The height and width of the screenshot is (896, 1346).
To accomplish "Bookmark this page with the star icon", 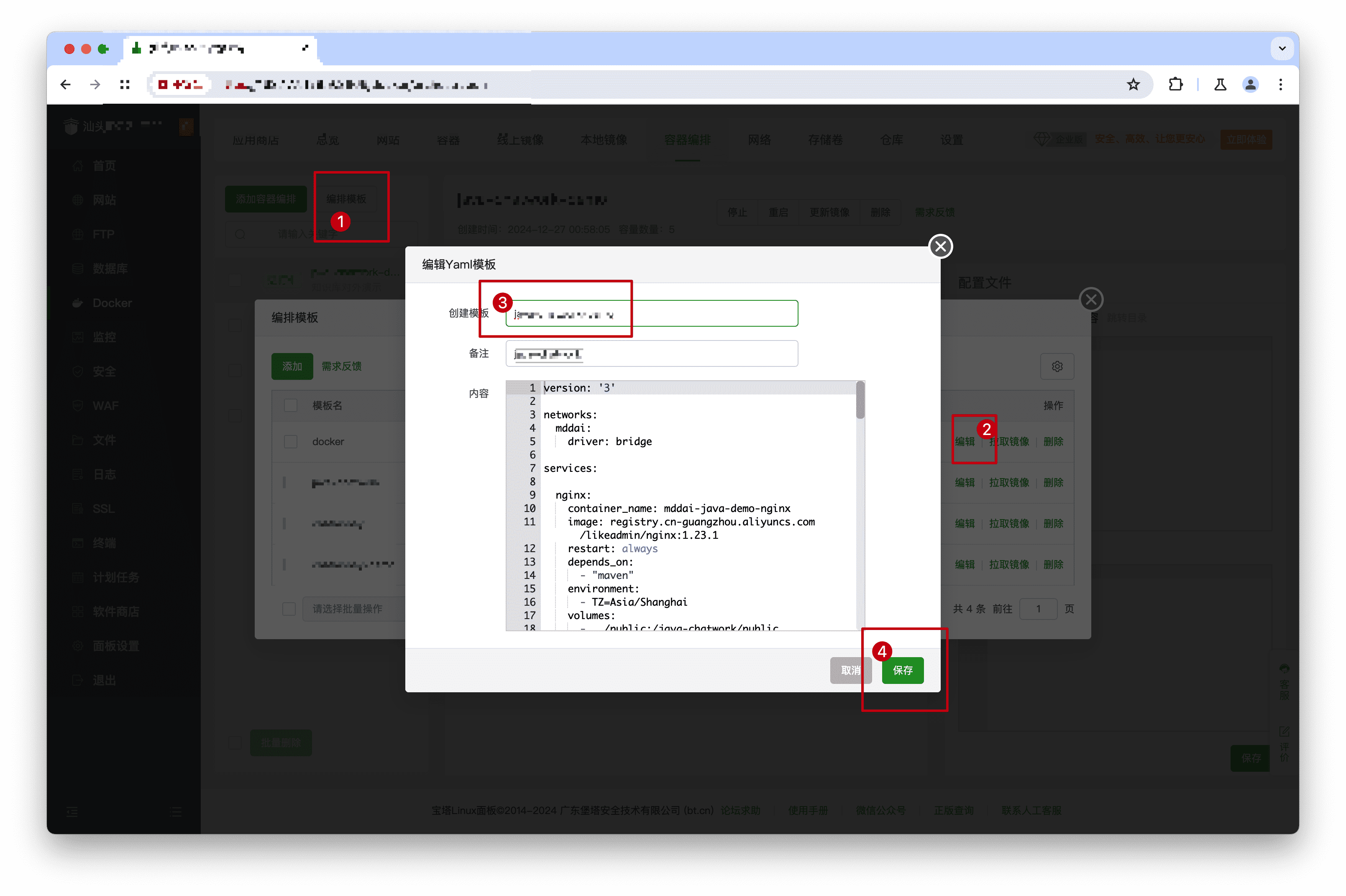I will coord(1133,84).
